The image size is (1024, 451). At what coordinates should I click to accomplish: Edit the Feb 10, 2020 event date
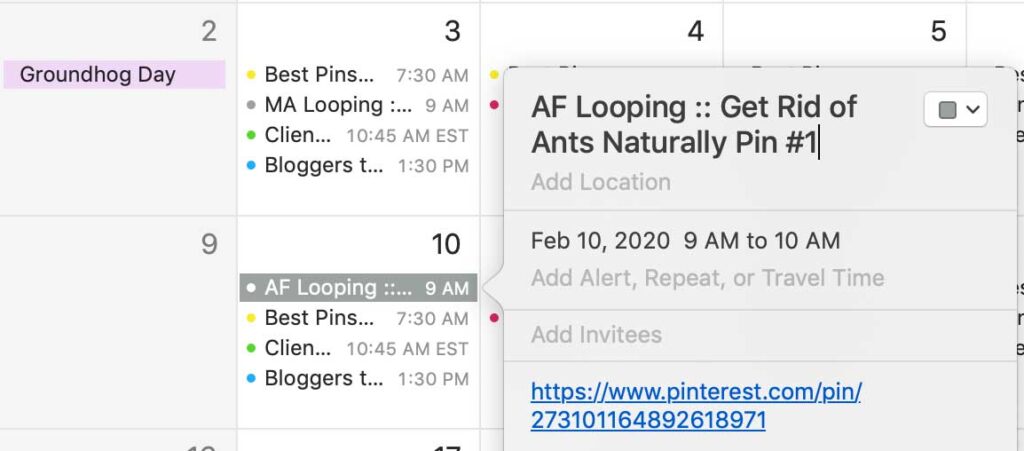(x=600, y=241)
